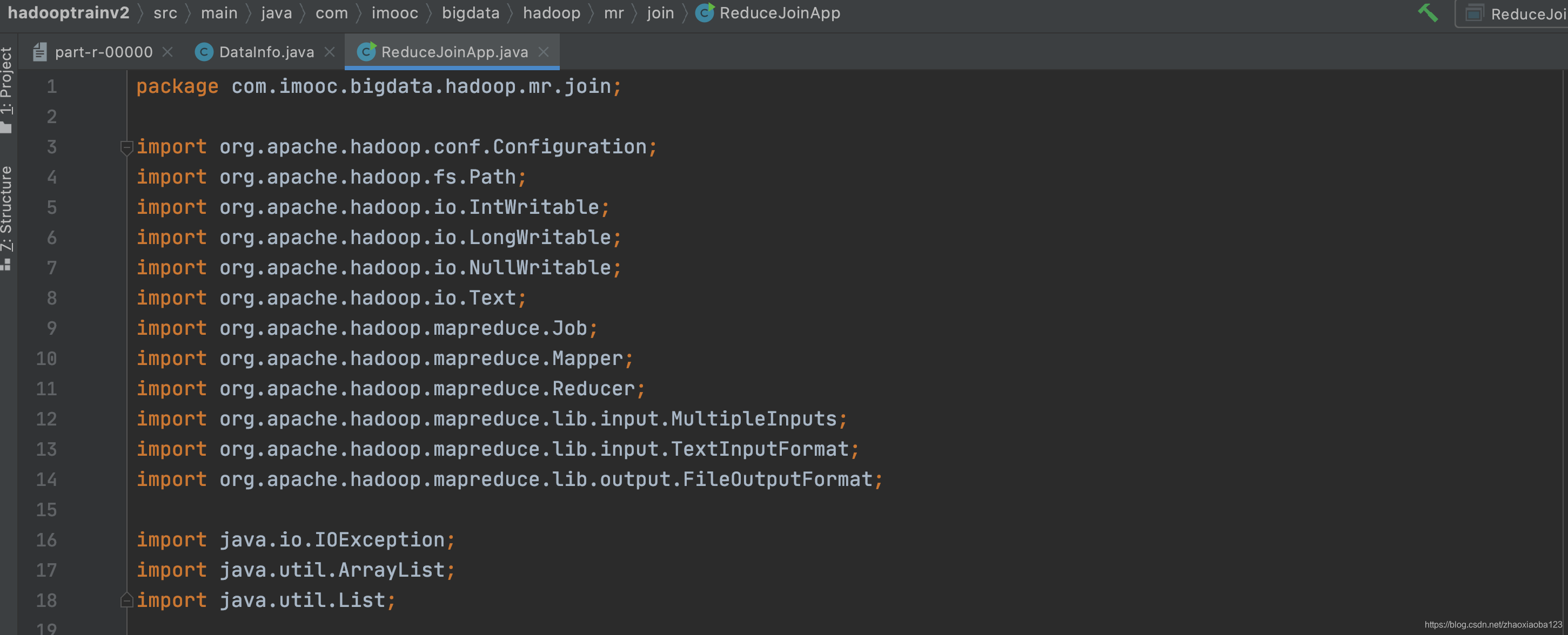Click the hadoop breadcrumb
This screenshot has height=635, width=1568.
pos(552,13)
